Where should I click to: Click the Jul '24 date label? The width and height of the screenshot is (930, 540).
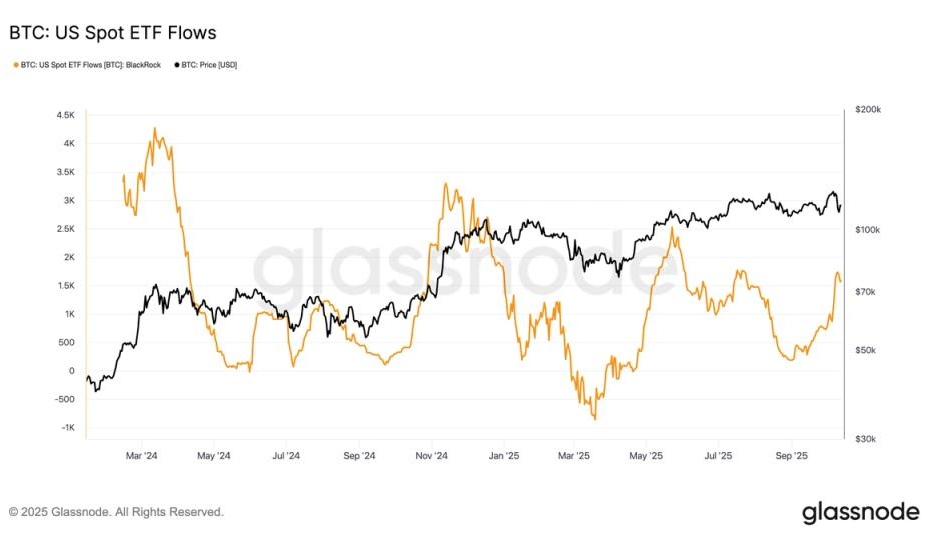(x=286, y=456)
